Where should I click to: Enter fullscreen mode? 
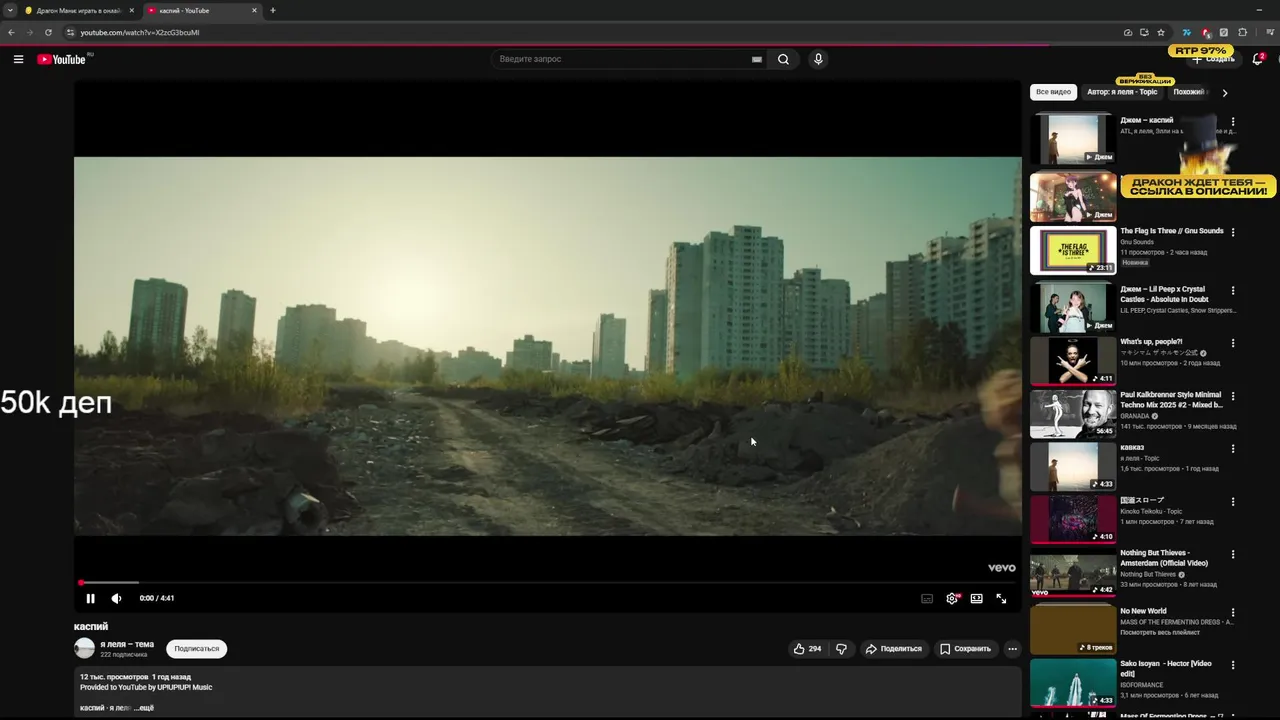point(1001,598)
